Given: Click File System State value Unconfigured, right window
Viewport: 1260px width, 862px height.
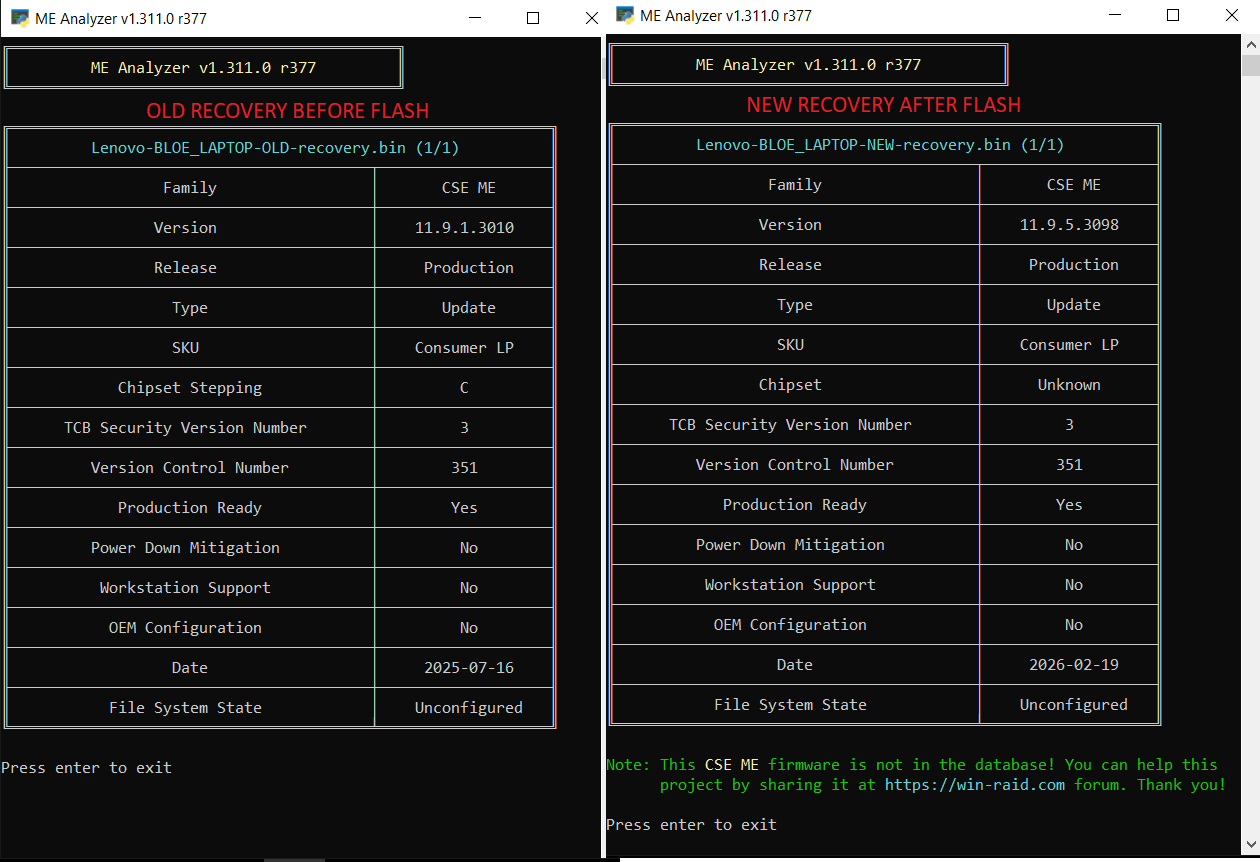Looking at the screenshot, I should pos(1074,705).
